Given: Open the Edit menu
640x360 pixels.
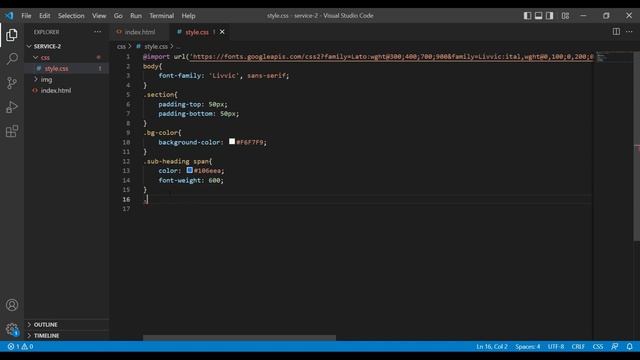Looking at the screenshot, I should 44,16.
